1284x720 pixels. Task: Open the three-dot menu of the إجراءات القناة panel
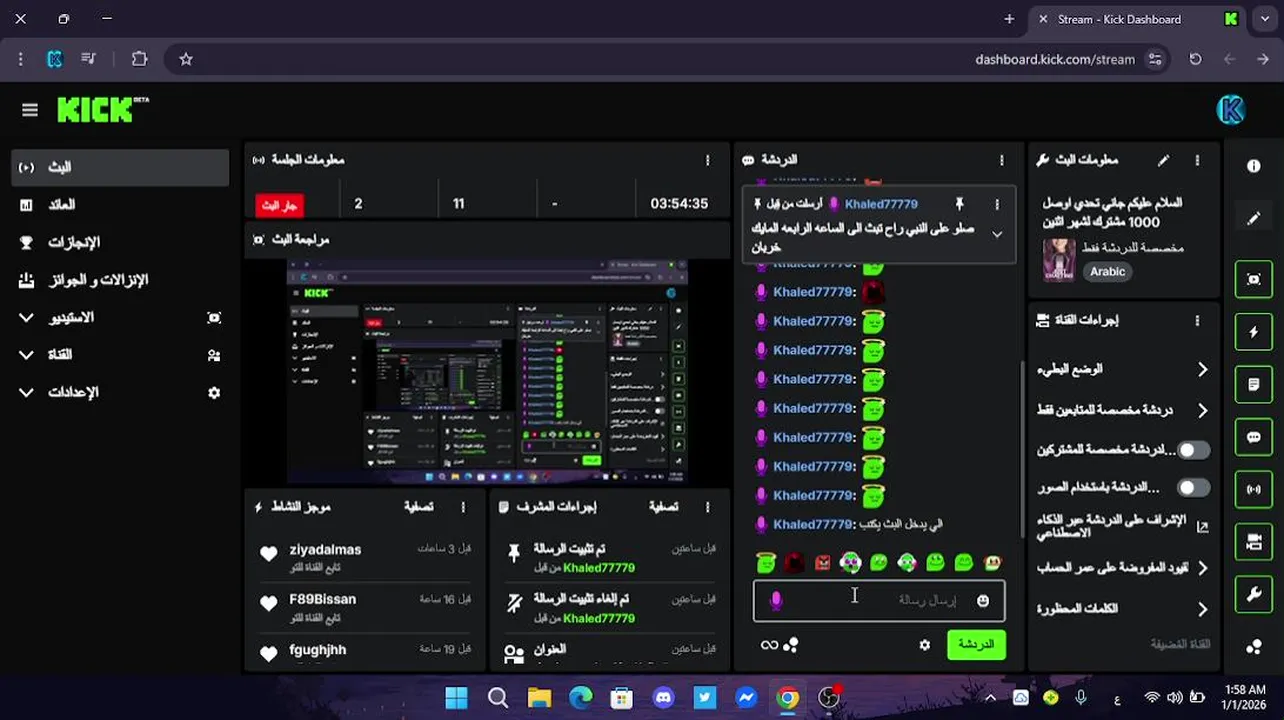1197,320
